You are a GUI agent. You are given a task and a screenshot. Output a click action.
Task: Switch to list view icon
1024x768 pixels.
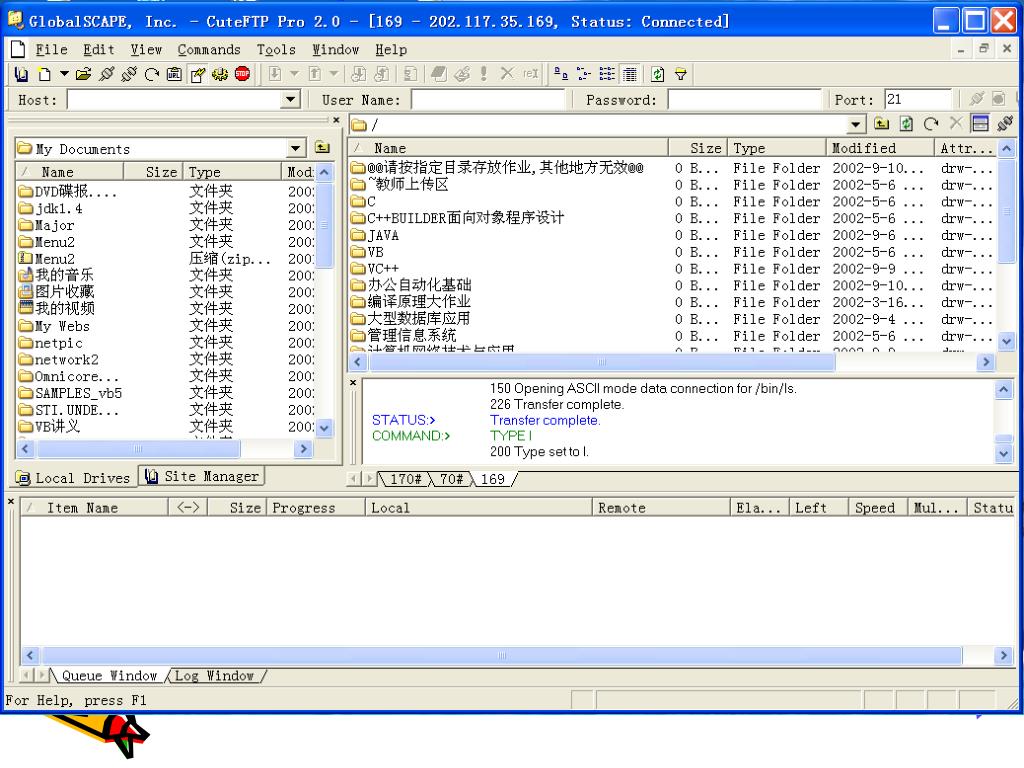tap(607, 74)
